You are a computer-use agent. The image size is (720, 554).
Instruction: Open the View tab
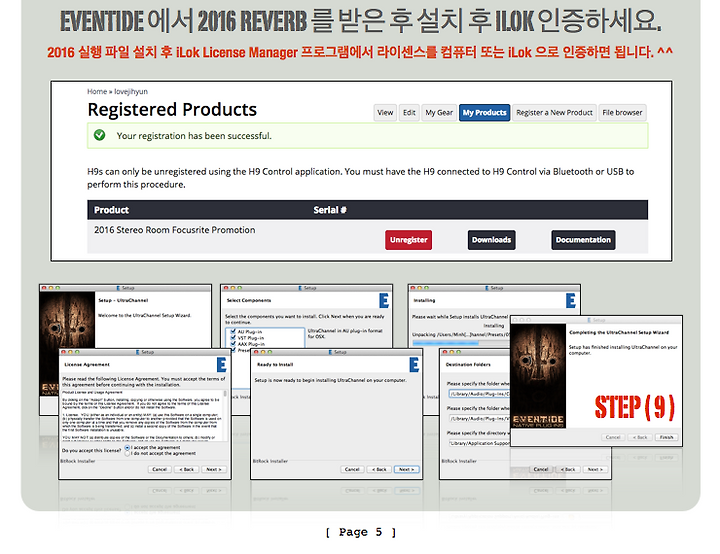pos(385,113)
